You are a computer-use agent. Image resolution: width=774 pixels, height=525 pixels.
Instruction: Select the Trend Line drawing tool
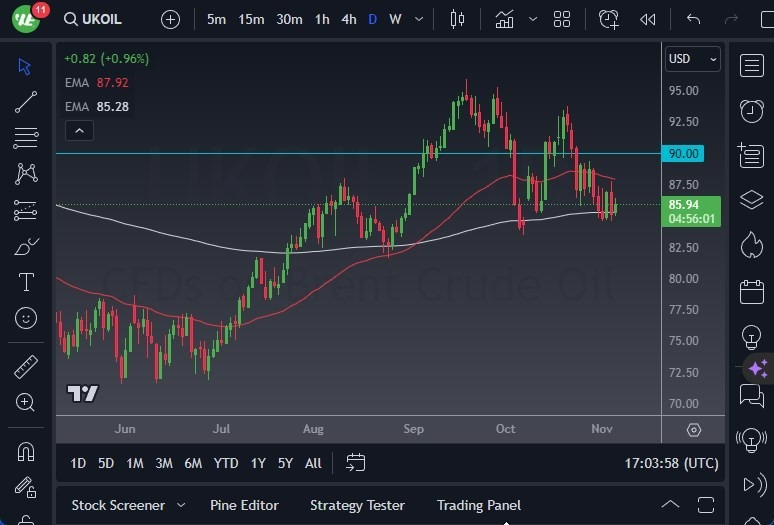click(x=26, y=102)
